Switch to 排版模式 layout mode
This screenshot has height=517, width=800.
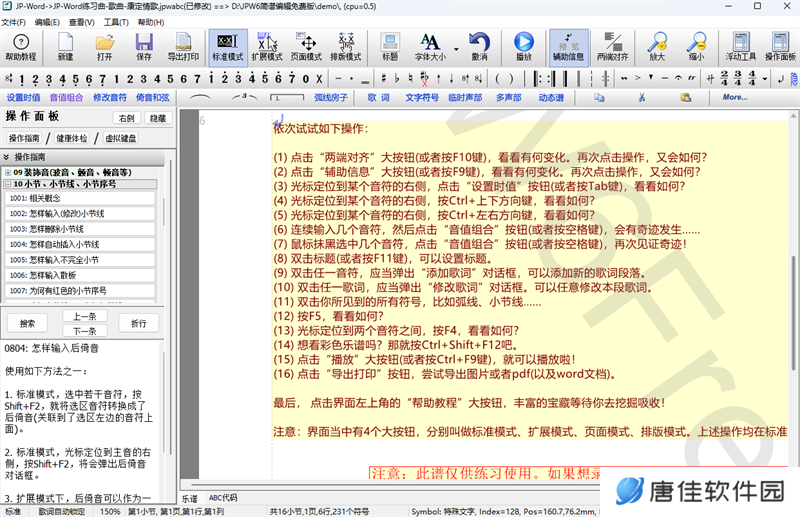(x=345, y=47)
